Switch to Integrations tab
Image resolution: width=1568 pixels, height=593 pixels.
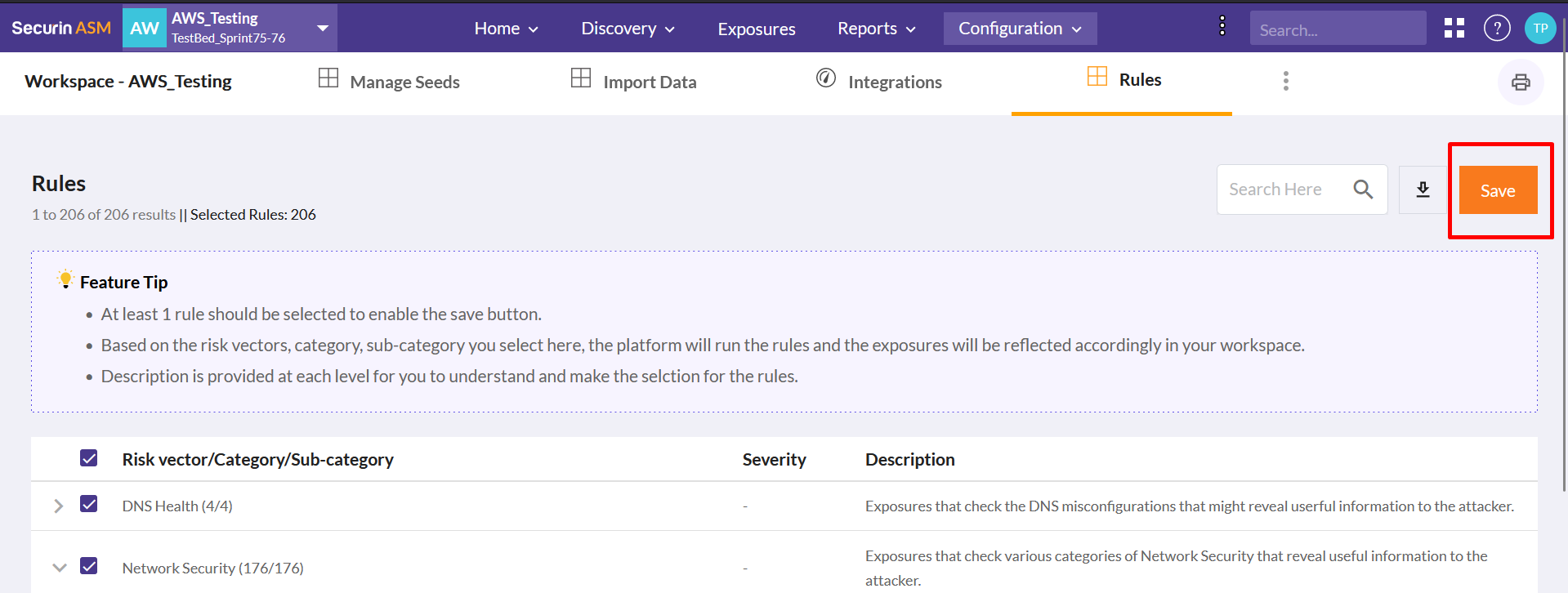(x=879, y=81)
